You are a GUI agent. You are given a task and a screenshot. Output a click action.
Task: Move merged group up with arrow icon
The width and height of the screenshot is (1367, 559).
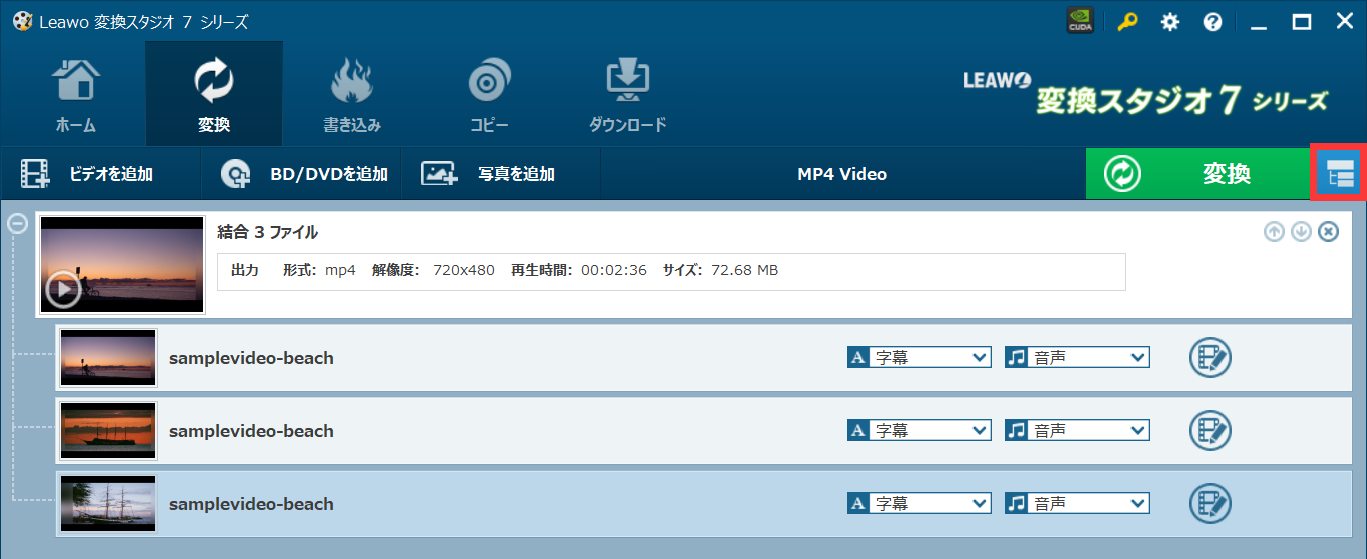click(x=1274, y=232)
